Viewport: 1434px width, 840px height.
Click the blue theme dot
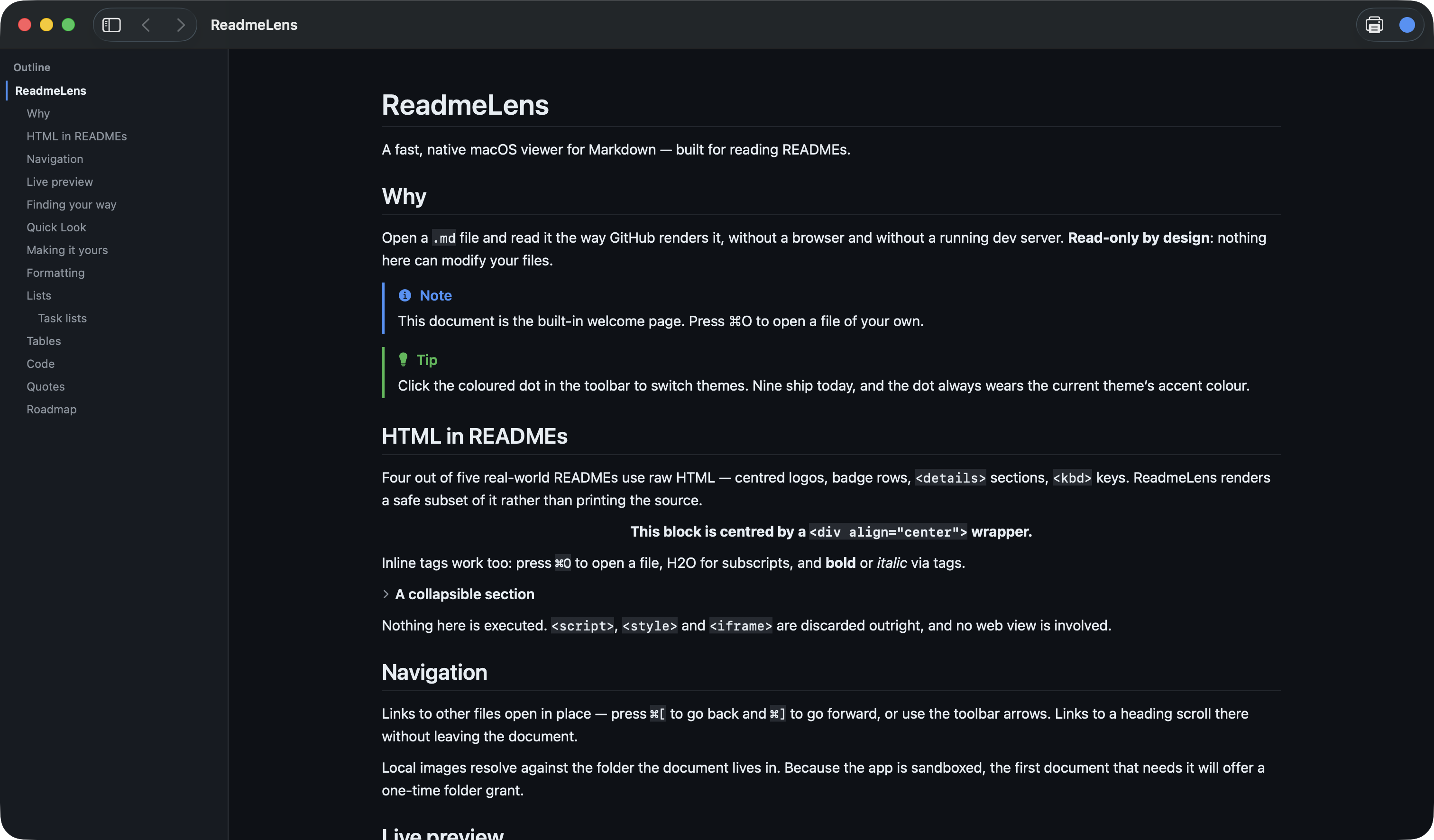pyautogui.click(x=1407, y=25)
